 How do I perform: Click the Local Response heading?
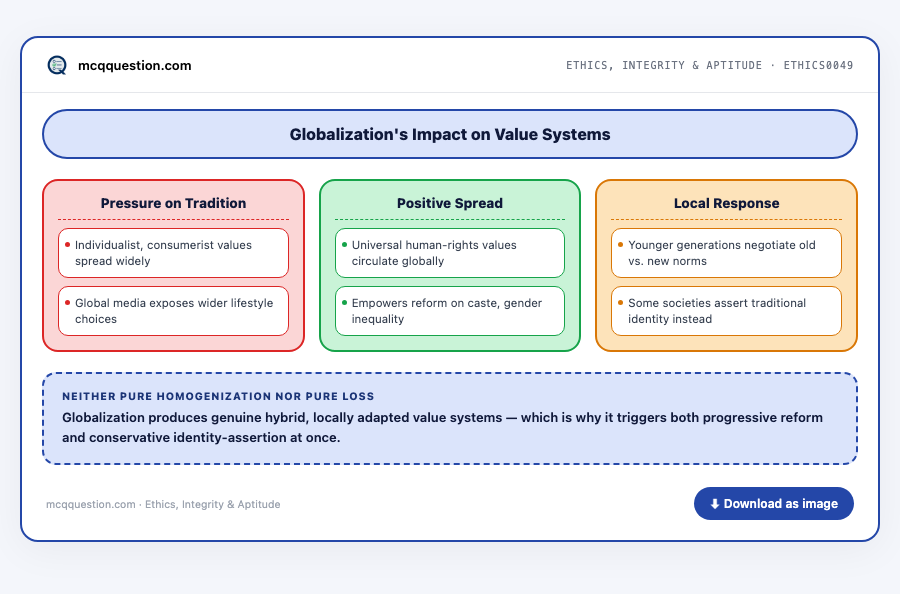coord(727,203)
